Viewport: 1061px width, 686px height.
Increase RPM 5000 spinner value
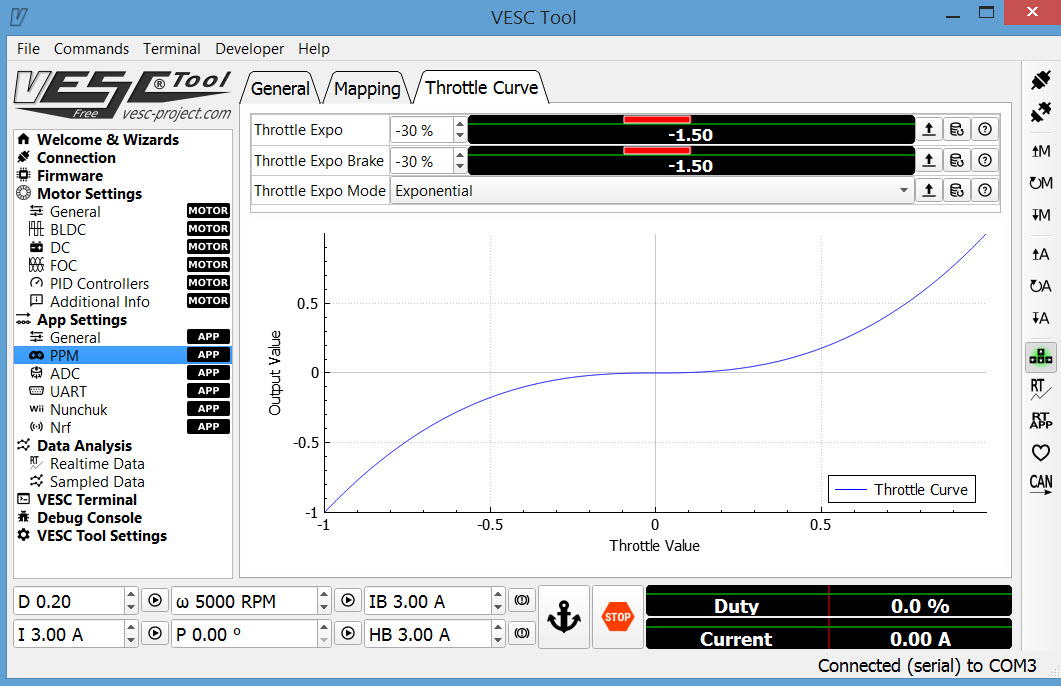[324, 594]
